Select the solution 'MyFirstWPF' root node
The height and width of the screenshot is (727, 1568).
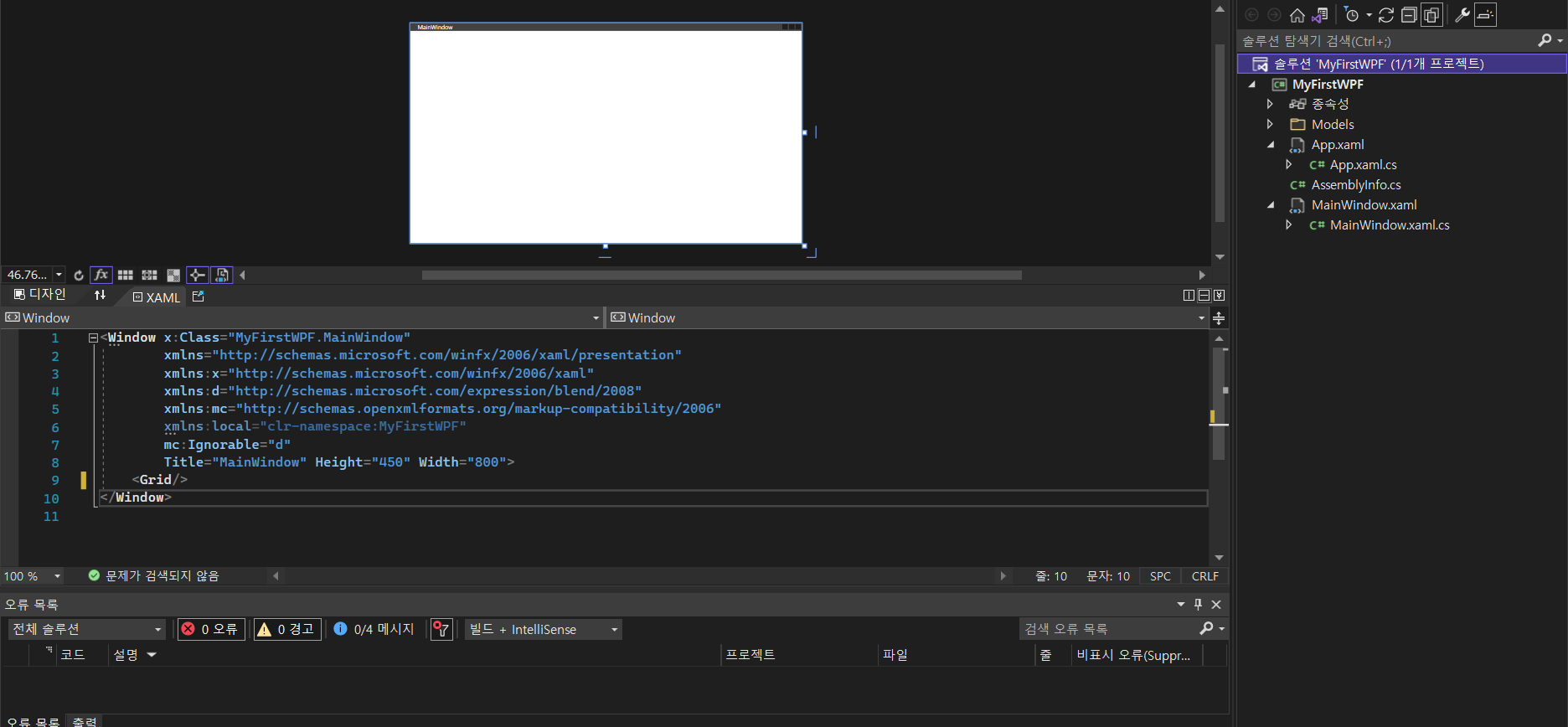click(1401, 64)
